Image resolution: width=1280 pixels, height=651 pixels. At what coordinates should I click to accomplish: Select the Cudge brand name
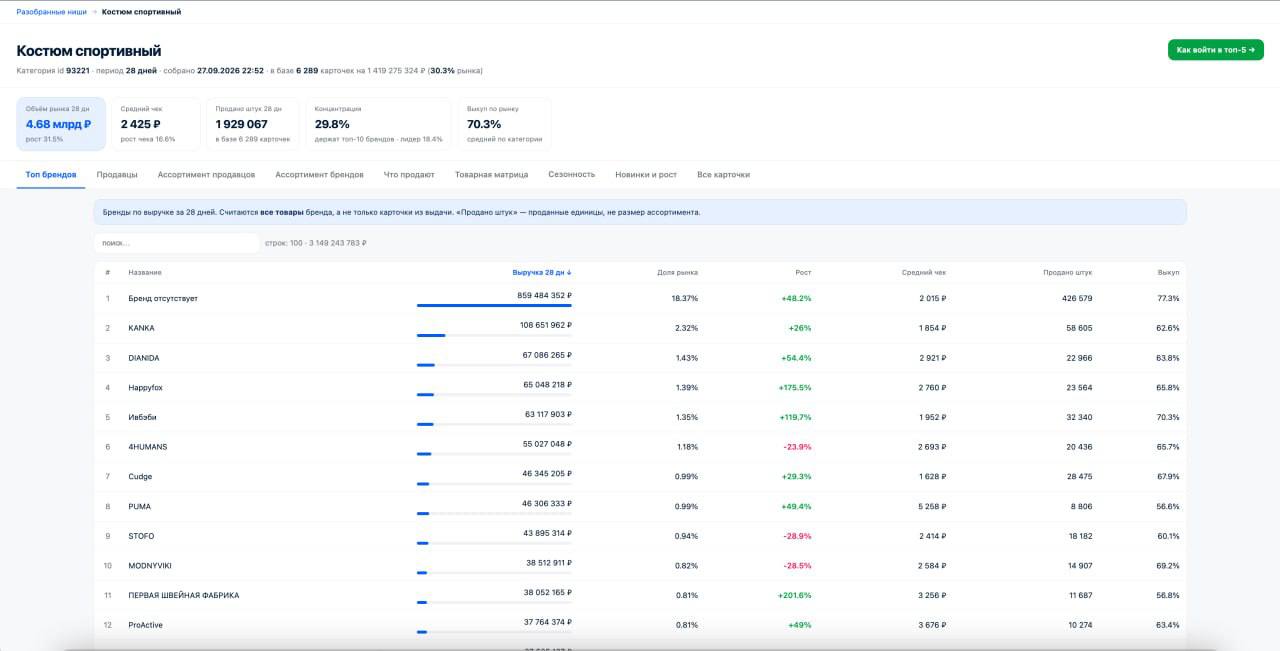(x=140, y=477)
